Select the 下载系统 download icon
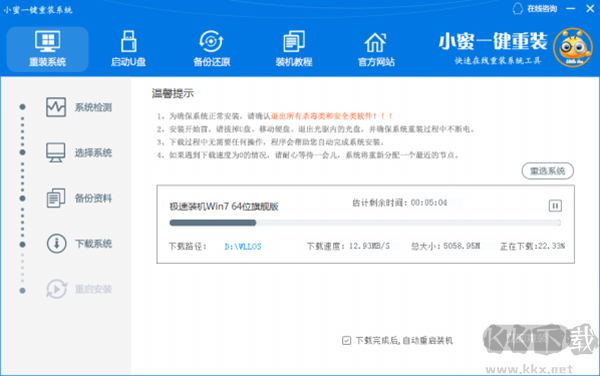The image size is (600, 376). (x=56, y=244)
